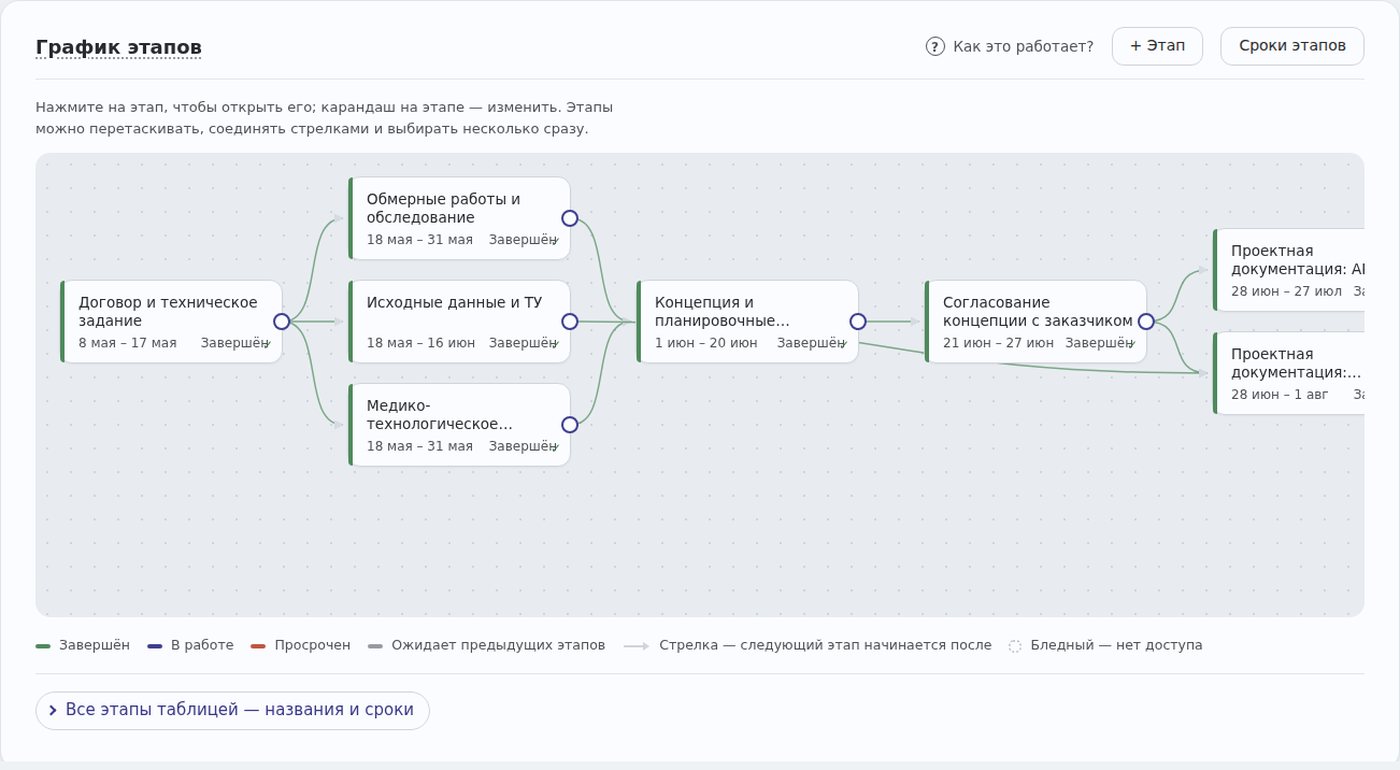This screenshot has width=1400, height=770.
Task: Click the 'График этапов' heading
Action: [119, 47]
